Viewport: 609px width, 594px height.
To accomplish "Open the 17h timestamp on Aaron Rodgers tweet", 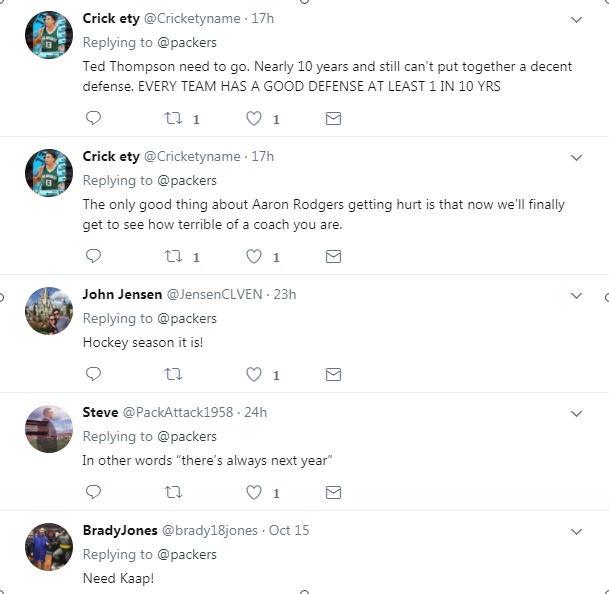I will point(263,156).
